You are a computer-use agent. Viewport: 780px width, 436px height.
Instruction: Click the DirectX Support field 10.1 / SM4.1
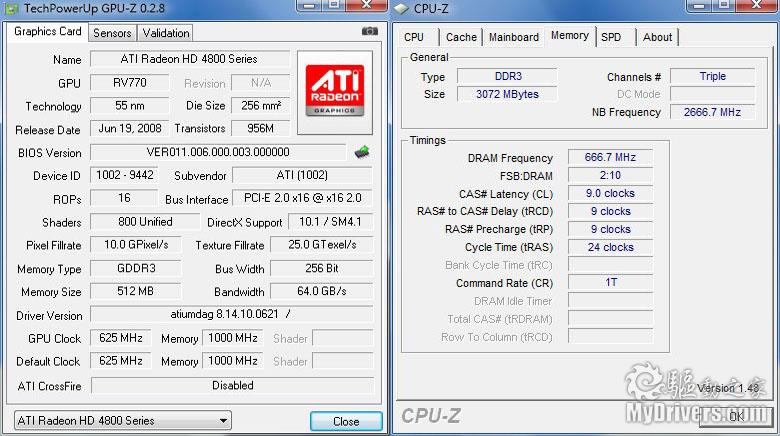click(330, 222)
